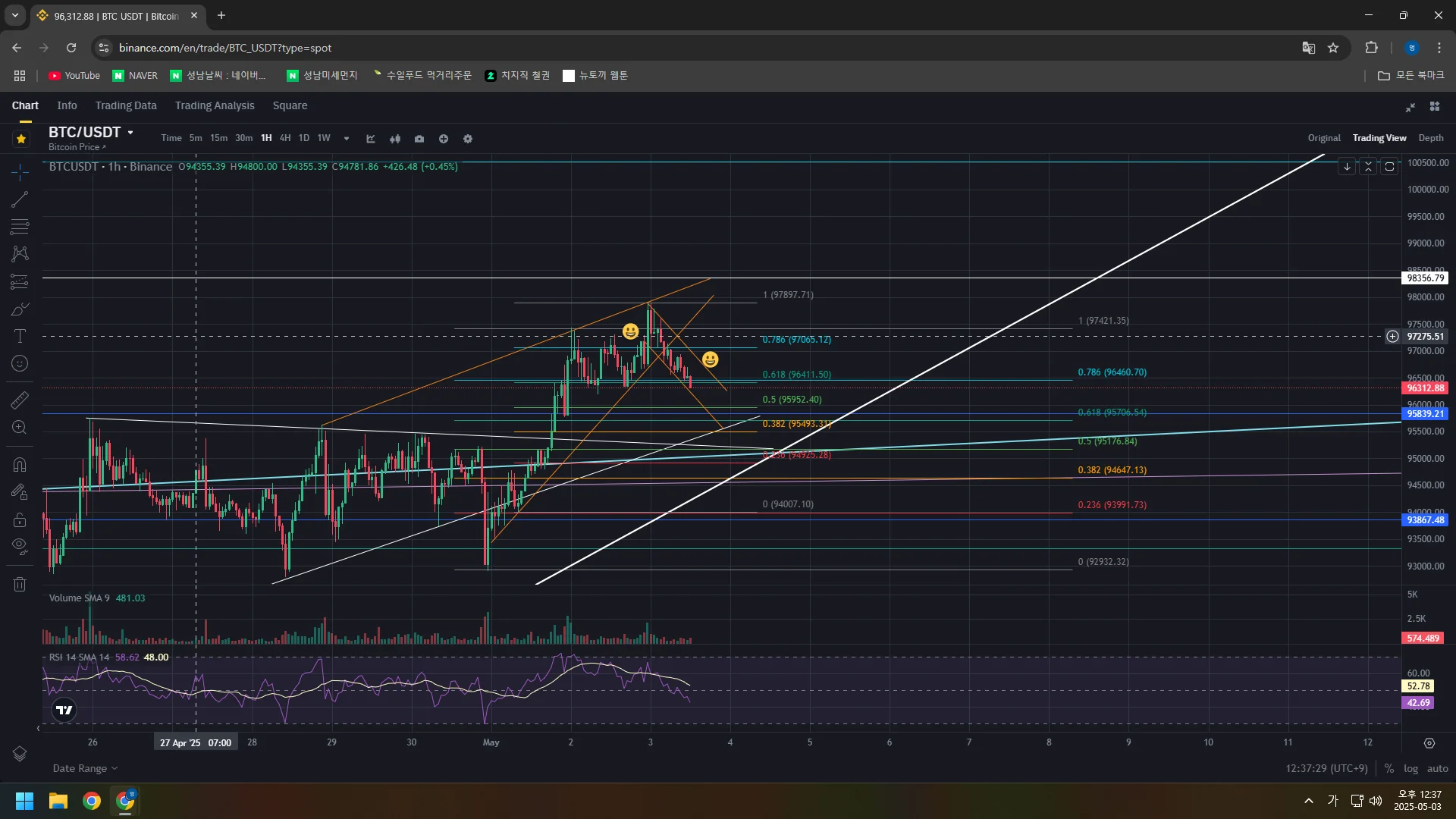Take chart snapshot with camera icon

click(419, 139)
